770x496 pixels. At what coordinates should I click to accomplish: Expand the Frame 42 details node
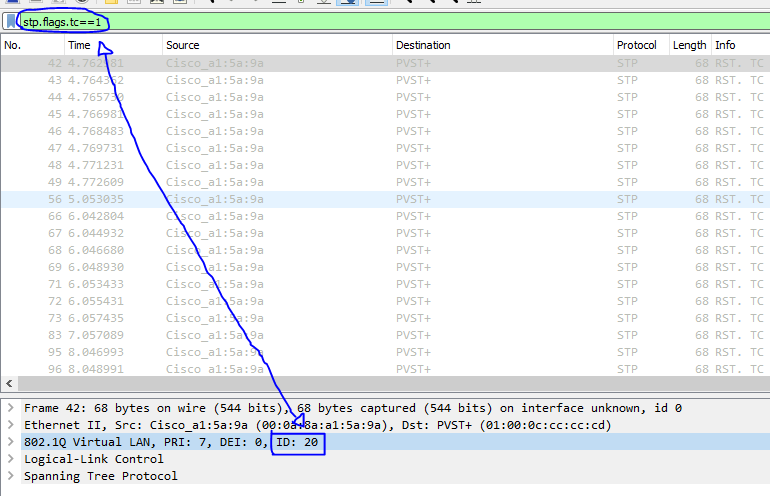click(11, 408)
